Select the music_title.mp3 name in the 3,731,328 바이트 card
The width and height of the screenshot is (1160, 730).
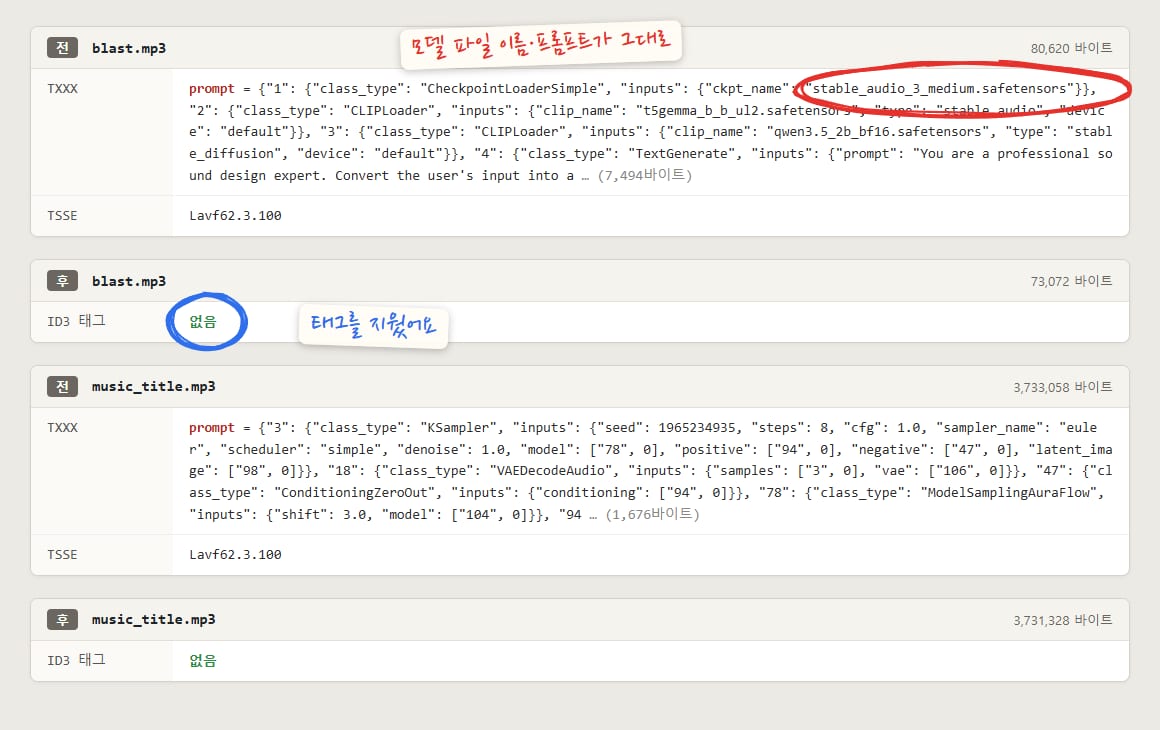tap(154, 620)
